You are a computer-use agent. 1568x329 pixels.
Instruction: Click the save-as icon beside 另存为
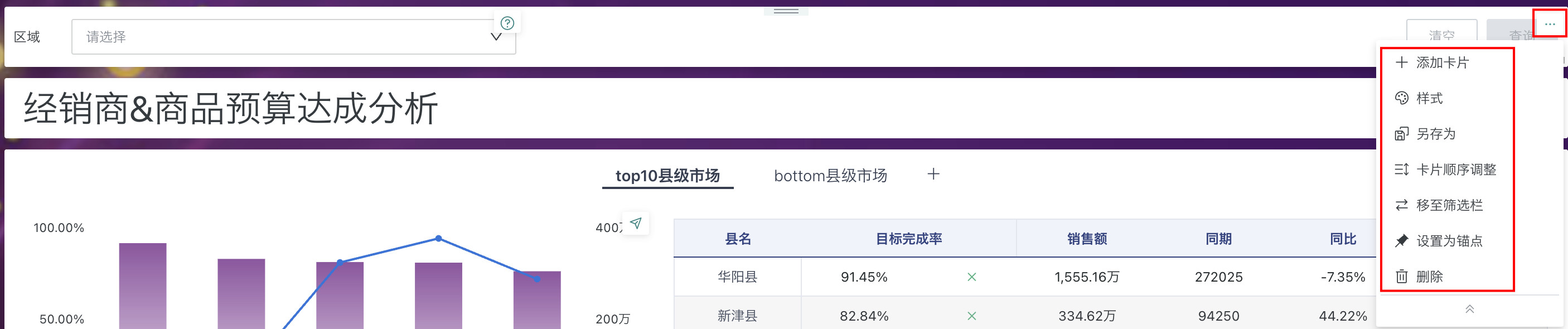coord(1401,134)
